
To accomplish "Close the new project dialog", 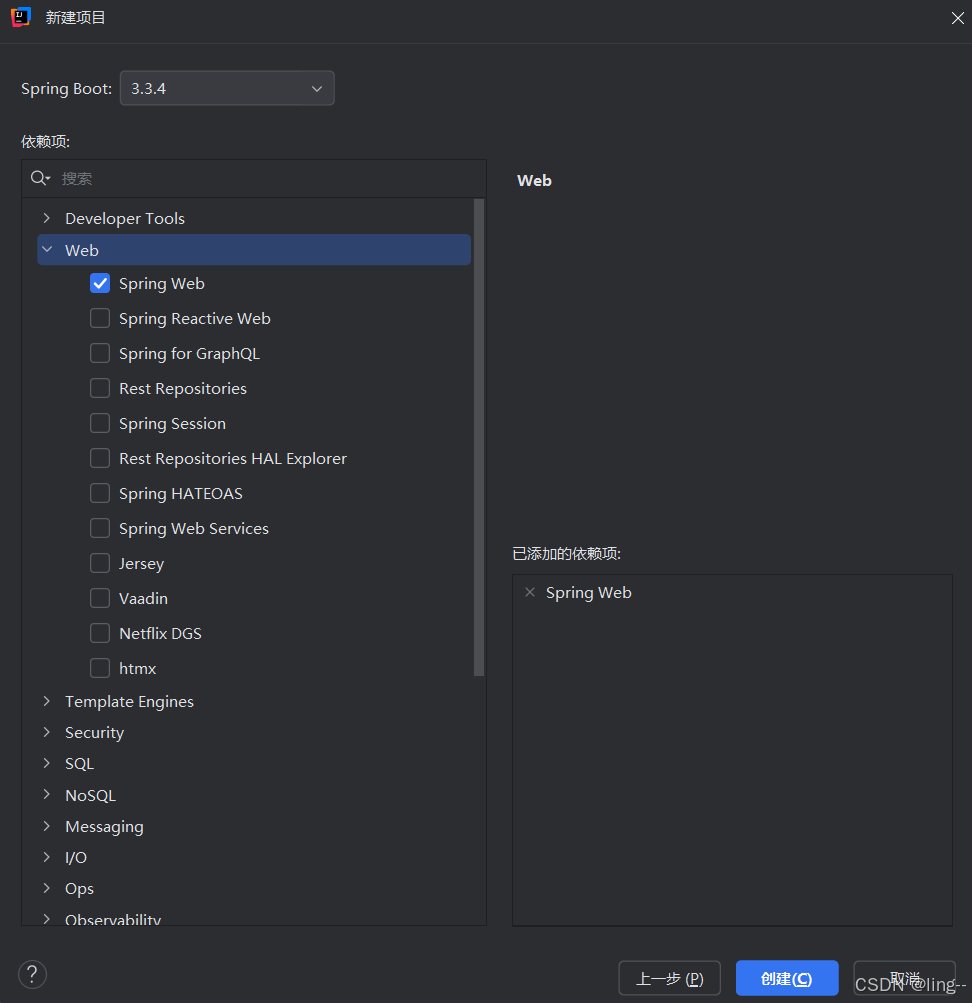I will [x=957, y=18].
